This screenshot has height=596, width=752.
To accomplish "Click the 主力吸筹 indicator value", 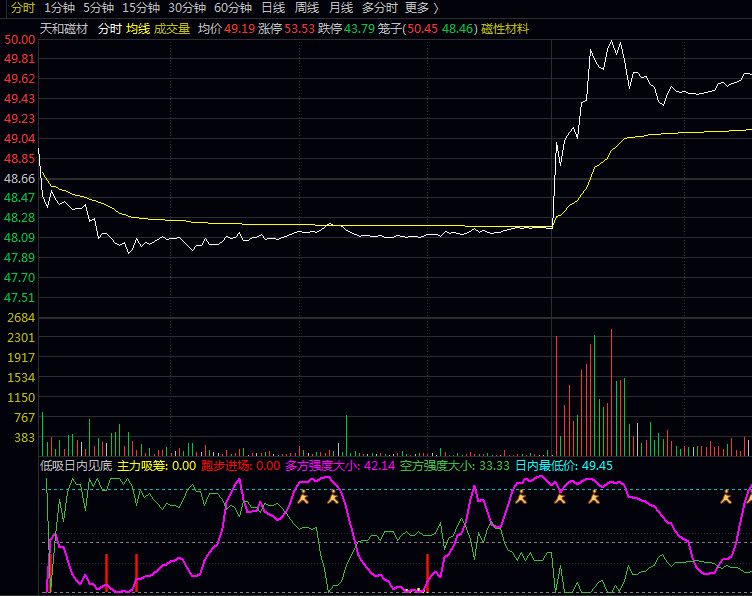I will 184,466.
